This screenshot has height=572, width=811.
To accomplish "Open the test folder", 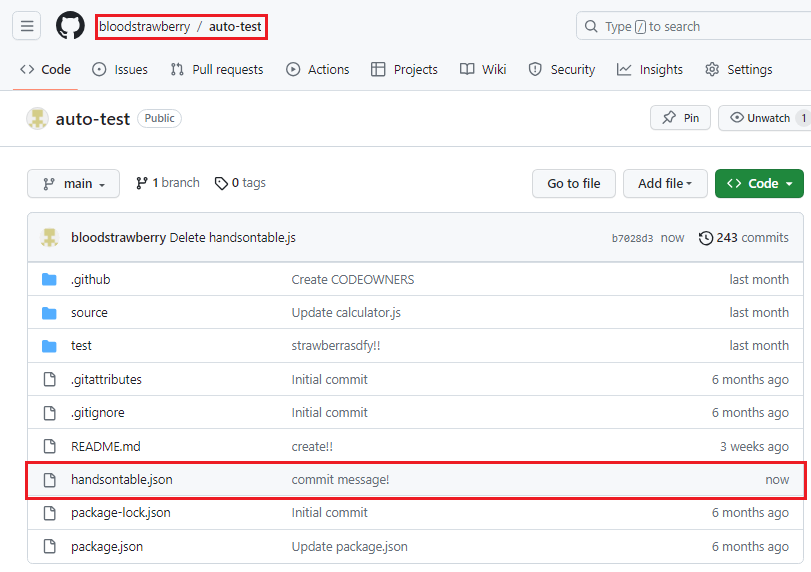I will (81, 346).
